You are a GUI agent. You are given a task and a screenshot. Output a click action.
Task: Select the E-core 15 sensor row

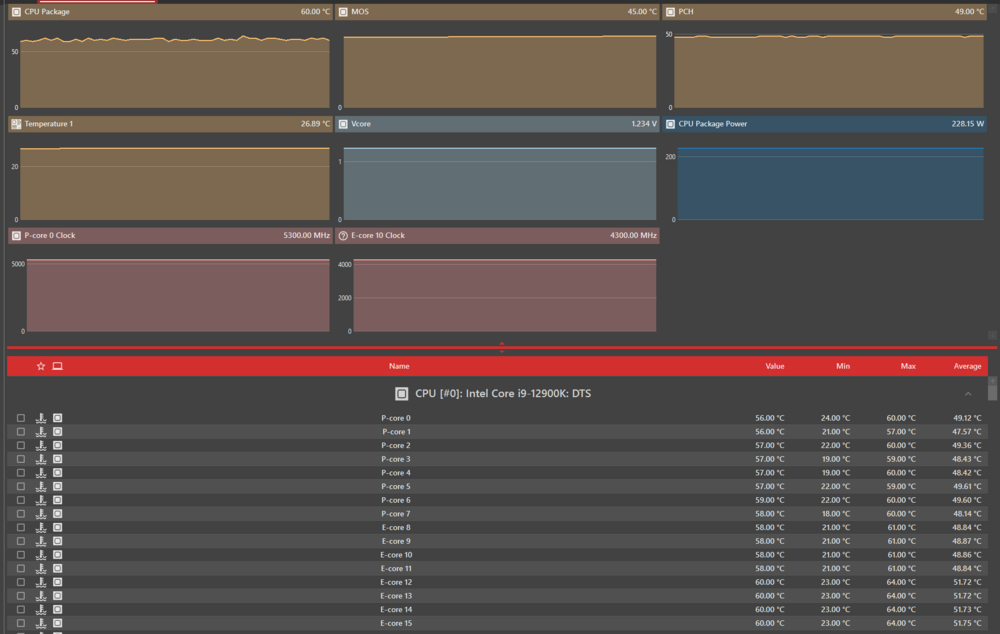[396, 623]
